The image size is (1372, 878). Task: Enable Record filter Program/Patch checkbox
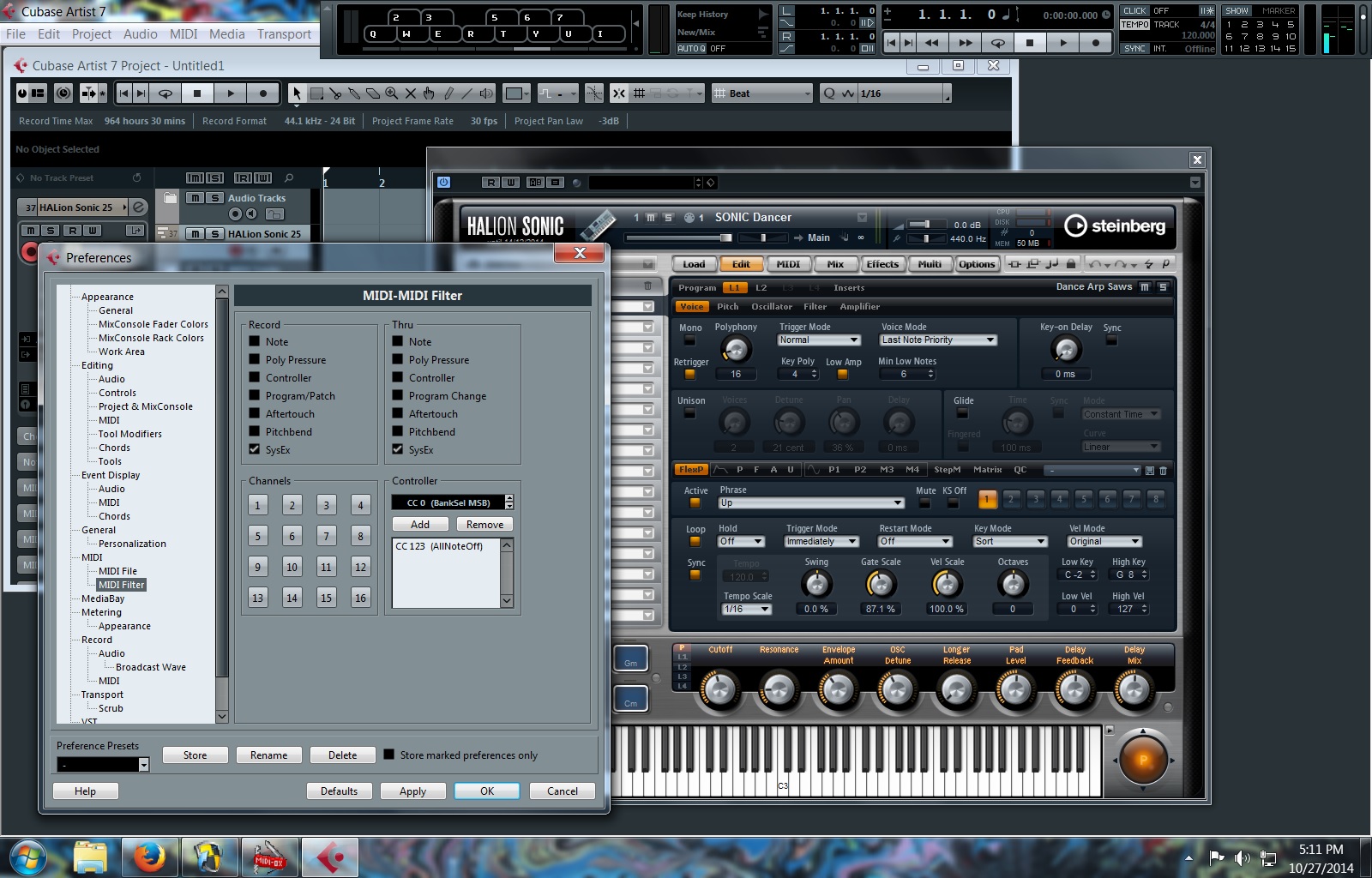255,395
